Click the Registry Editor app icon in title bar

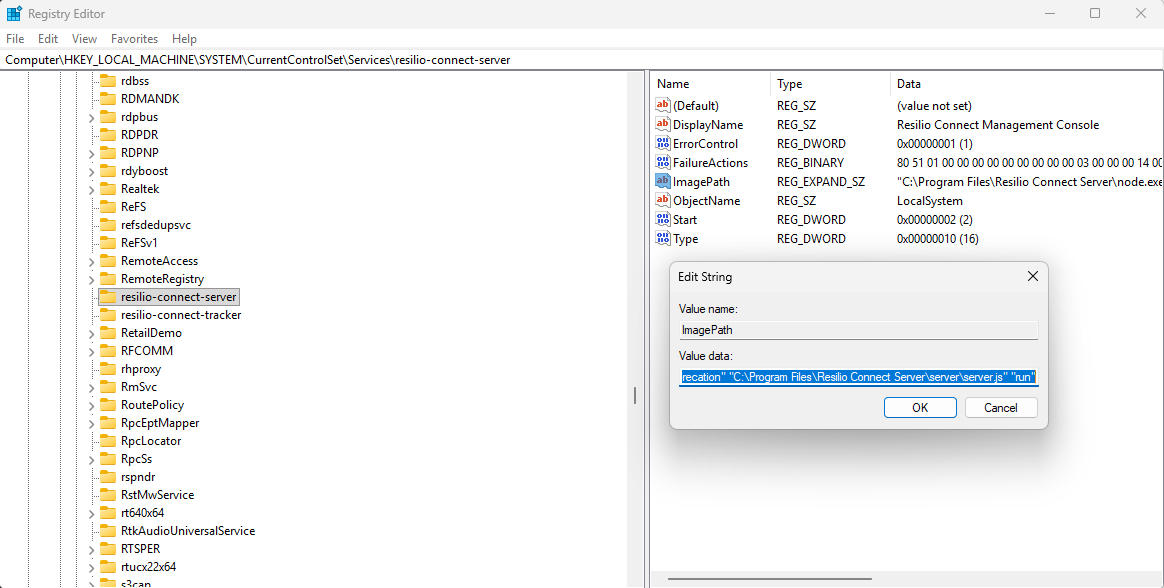[x=14, y=14]
